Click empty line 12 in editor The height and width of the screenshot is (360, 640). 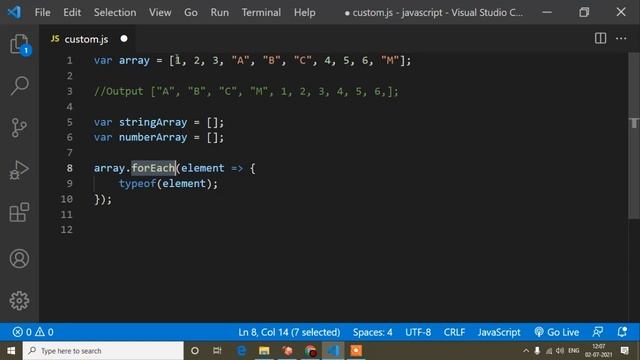click(351, 230)
